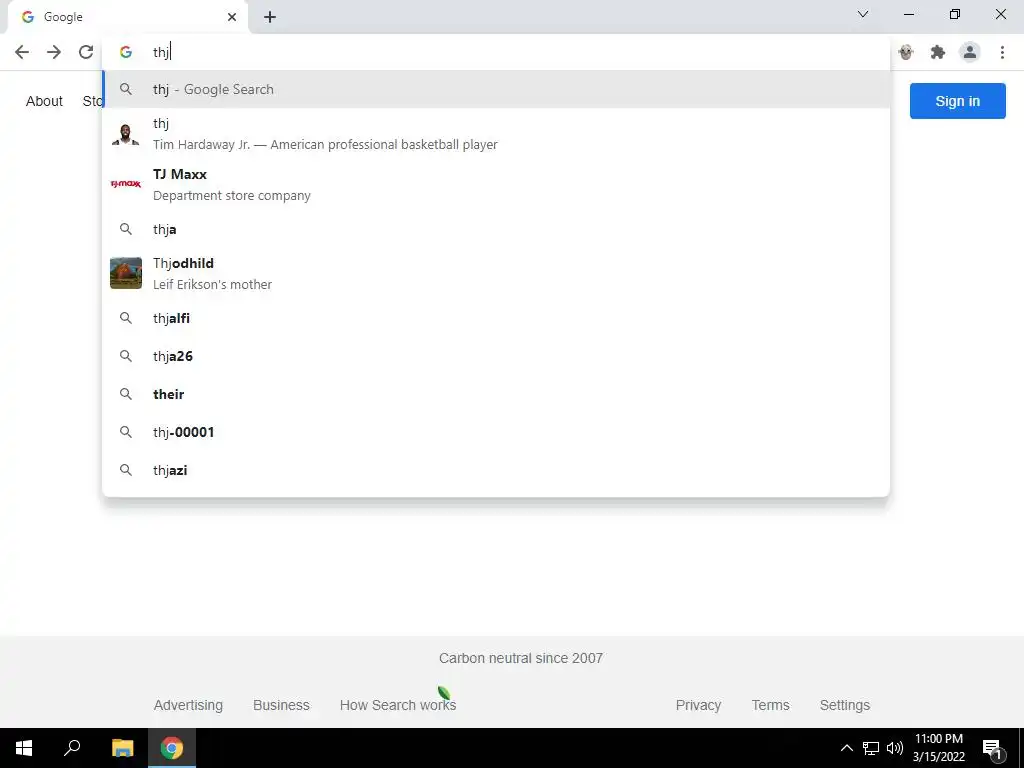1024x768 pixels.
Task: Open Chrome's three-dot menu
Action: (x=1002, y=52)
